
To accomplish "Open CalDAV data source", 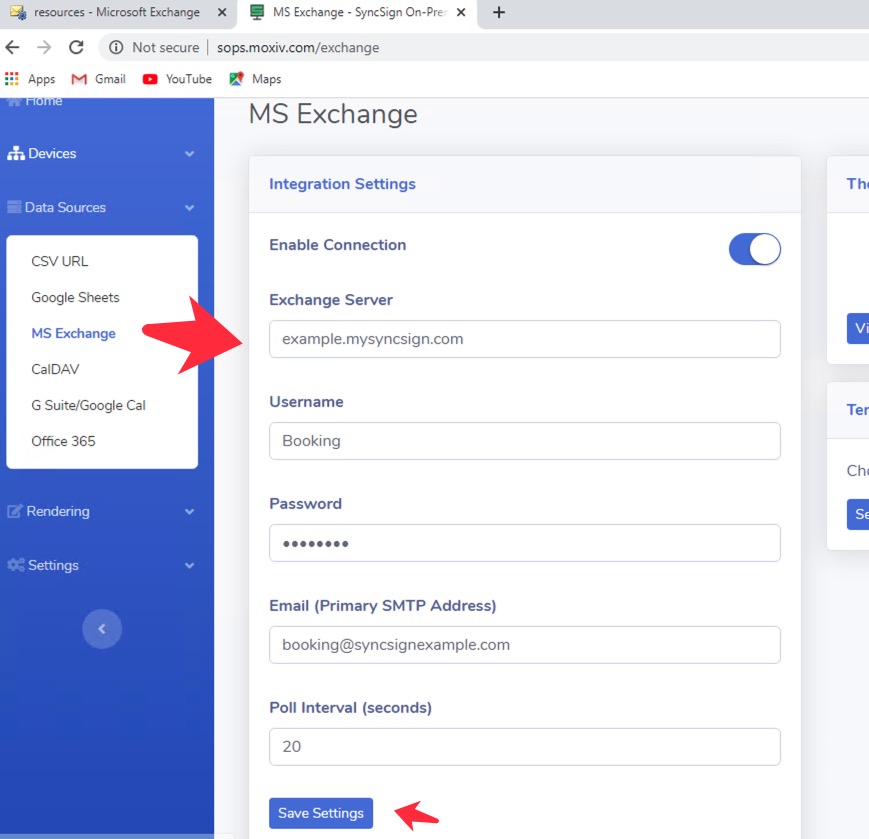I will (55, 370).
